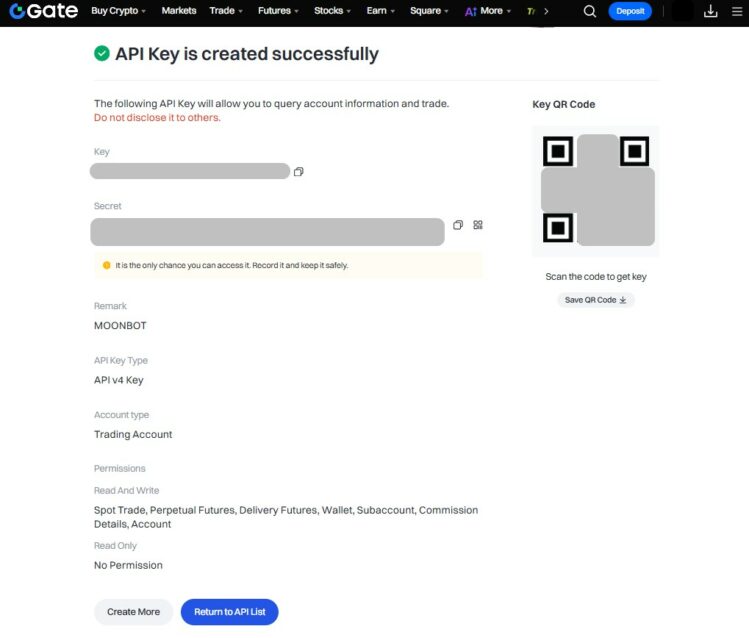Show QR code icon beside Secret
This screenshot has height=638, width=749.
pyautogui.click(x=478, y=225)
